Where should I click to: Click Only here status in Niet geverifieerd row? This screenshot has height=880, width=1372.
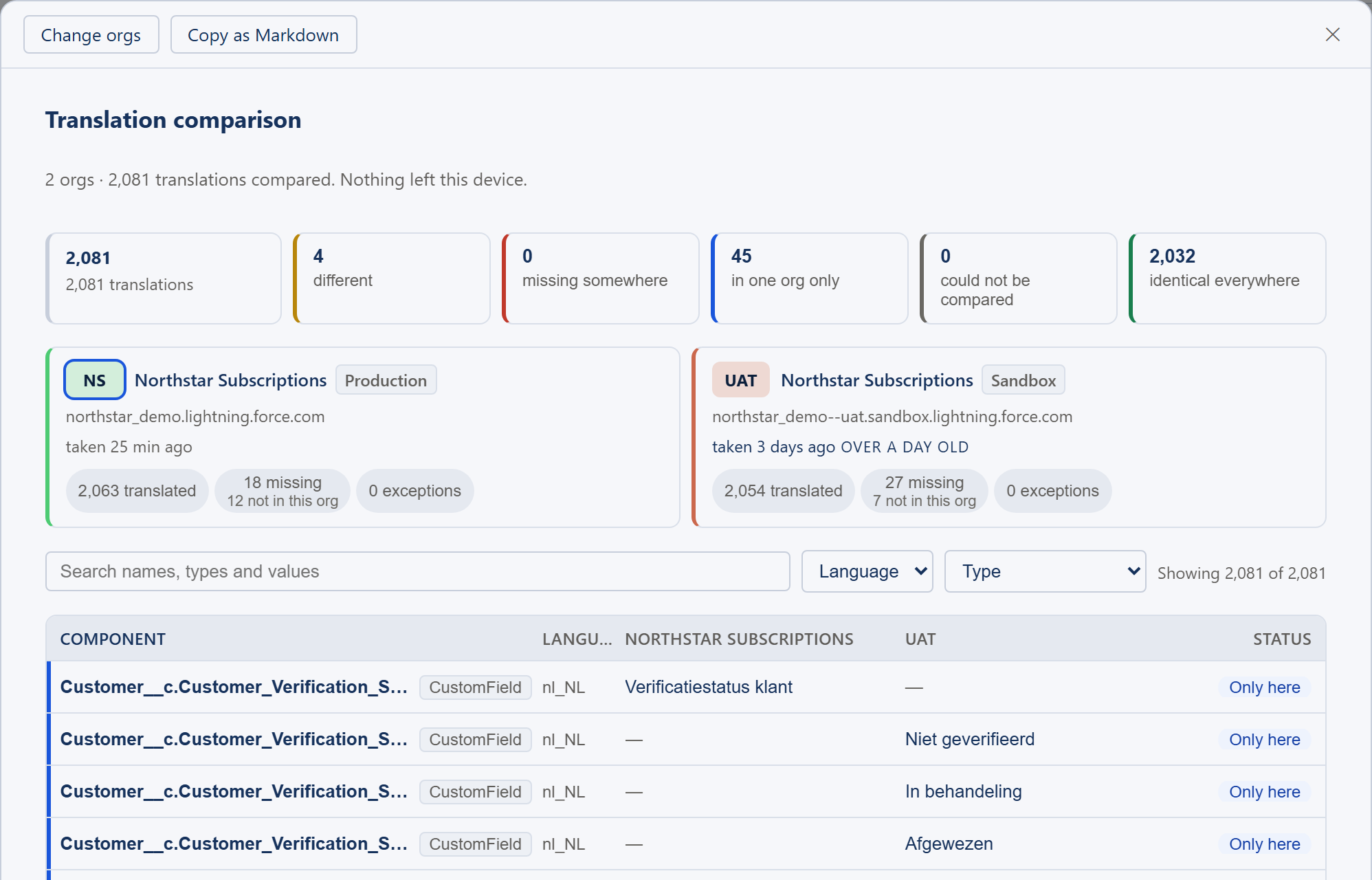[x=1265, y=739]
